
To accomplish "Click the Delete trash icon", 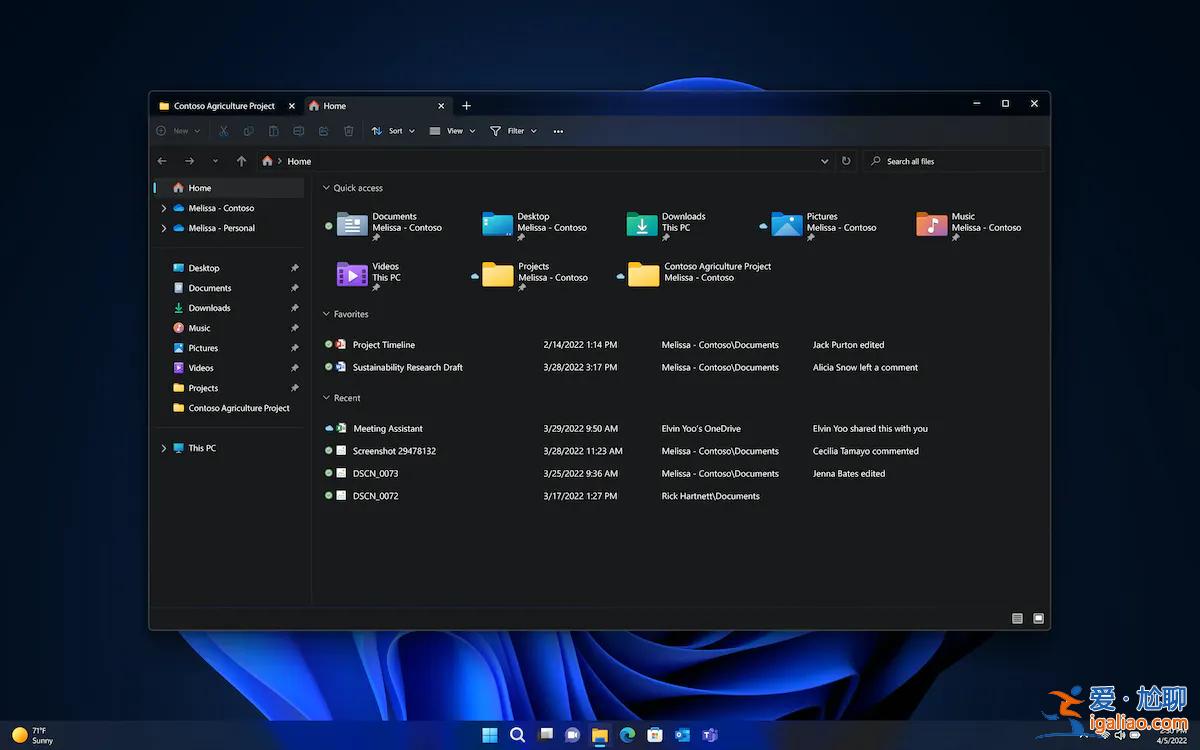I will click(x=348, y=130).
